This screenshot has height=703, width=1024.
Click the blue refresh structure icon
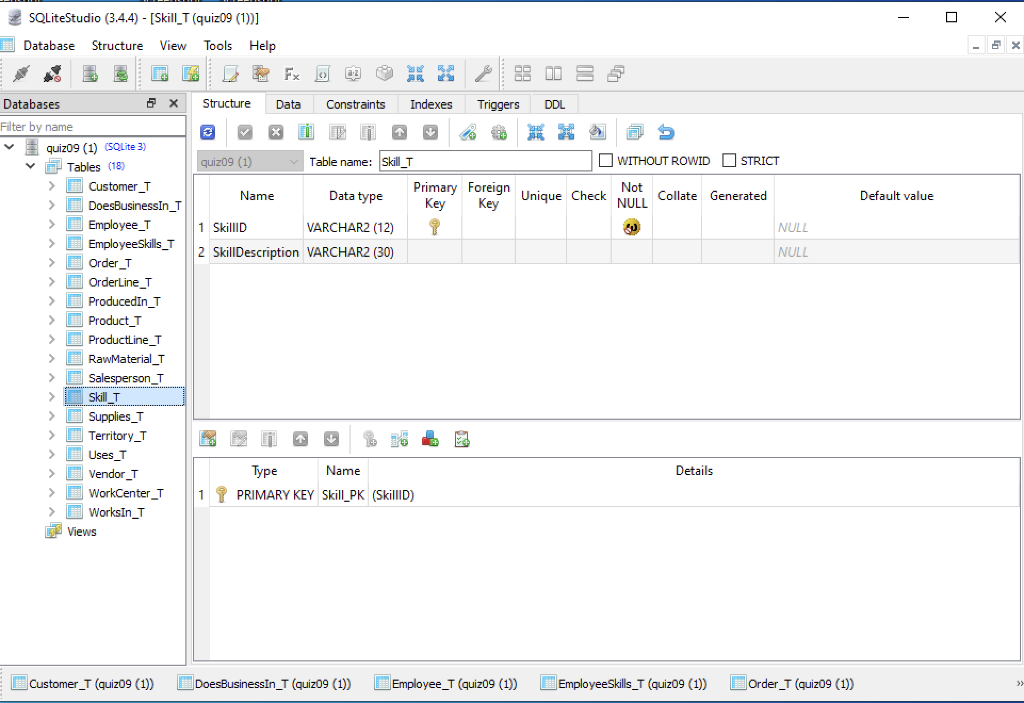208,133
